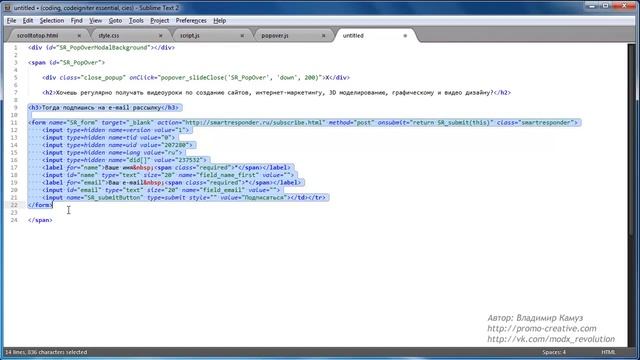The image size is (640, 360).
Task: Click the closing </form> tag
Action: [x=40, y=205]
